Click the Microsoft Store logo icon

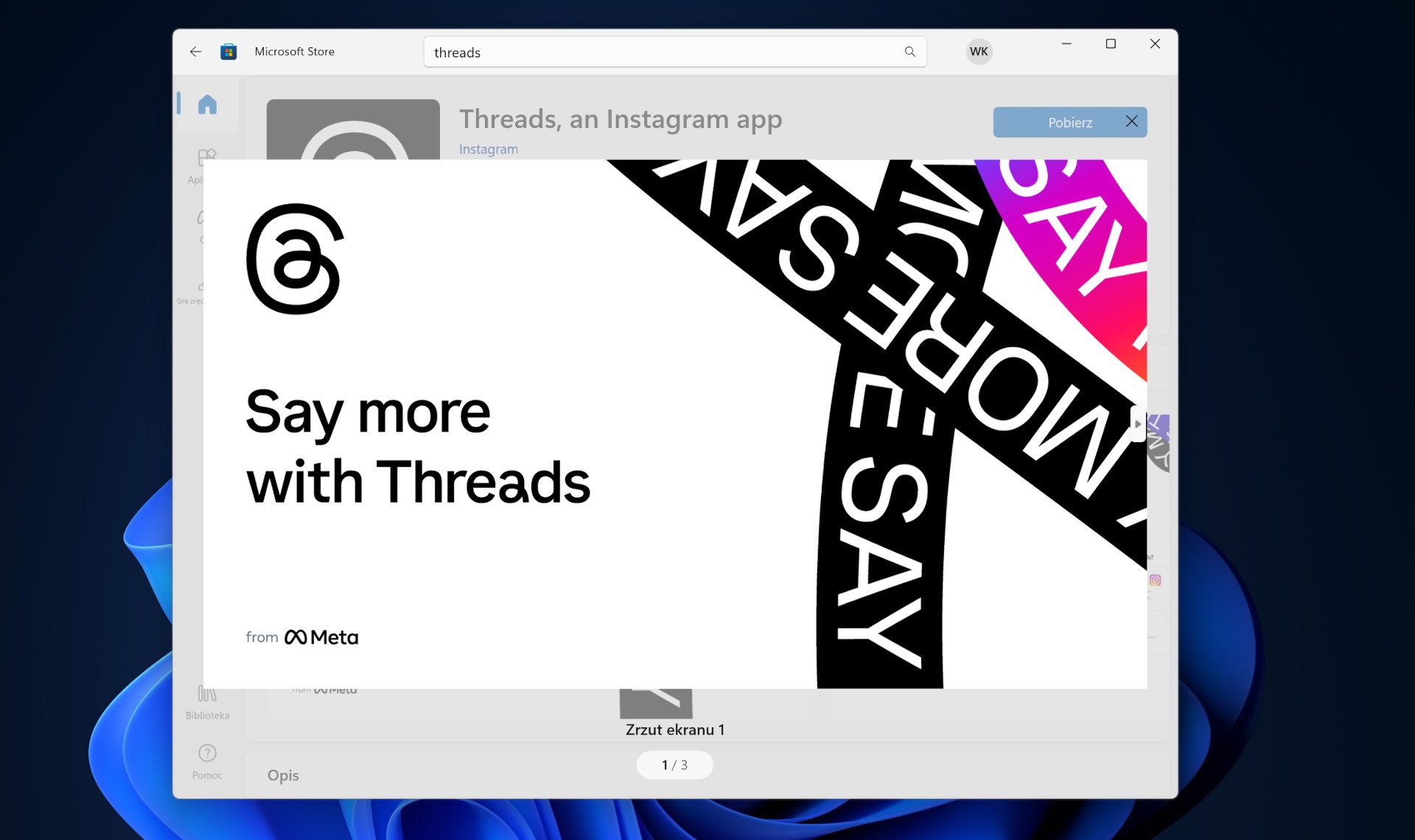228,52
